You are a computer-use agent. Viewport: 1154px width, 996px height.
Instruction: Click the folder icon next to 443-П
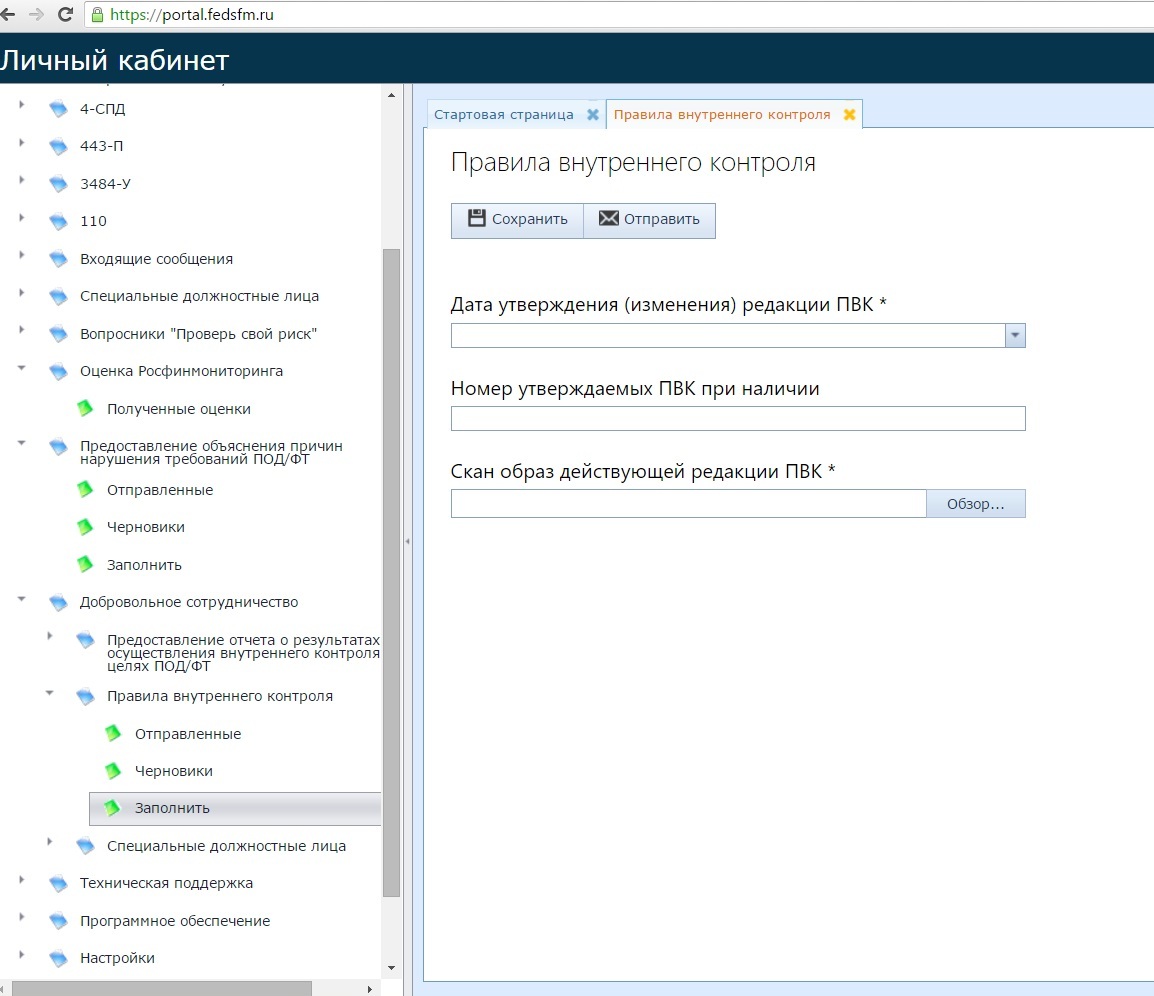58,146
